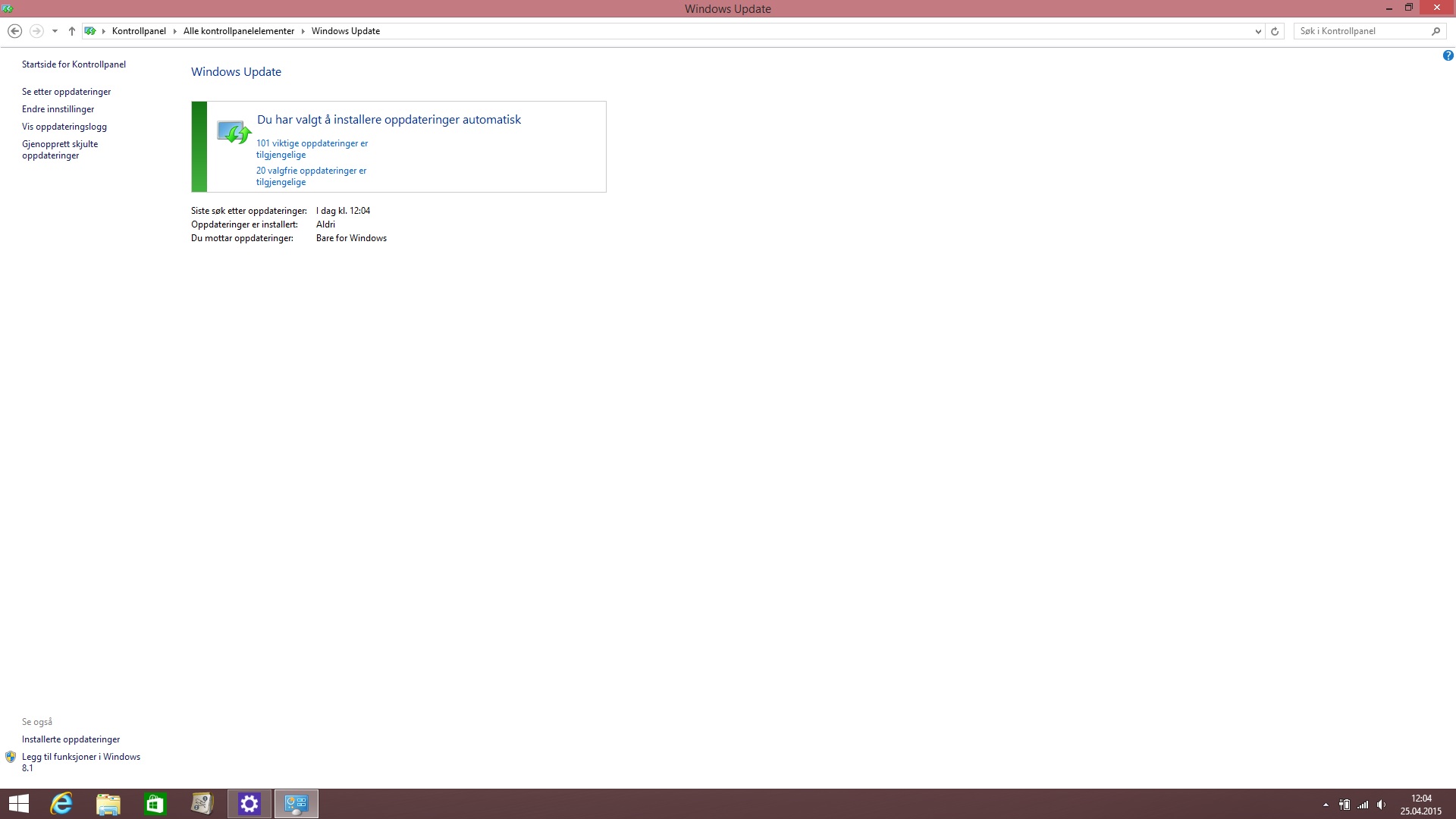Viewport: 1456px width, 819px height.
Task: Open network signal tray icon
Action: (x=1363, y=805)
